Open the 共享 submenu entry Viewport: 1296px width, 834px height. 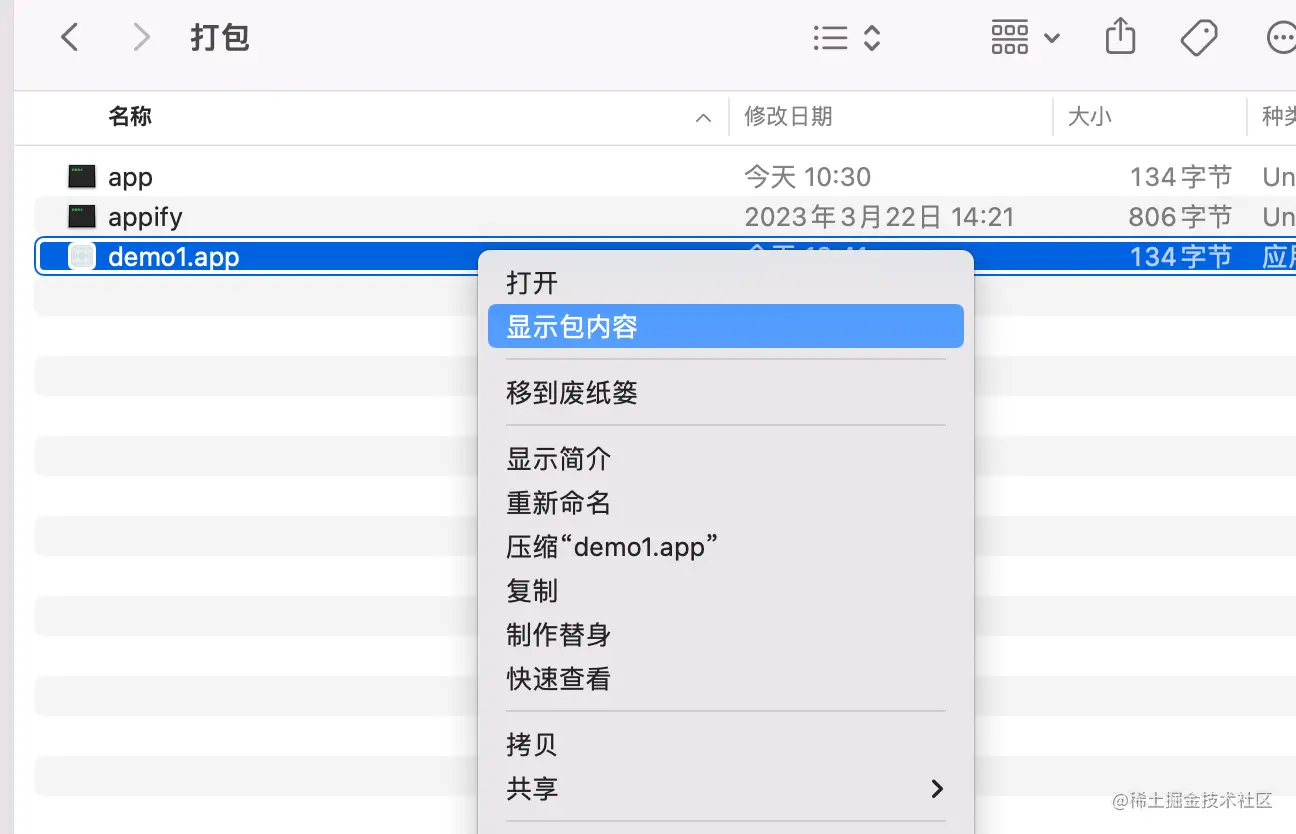click(x=726, y=788)
